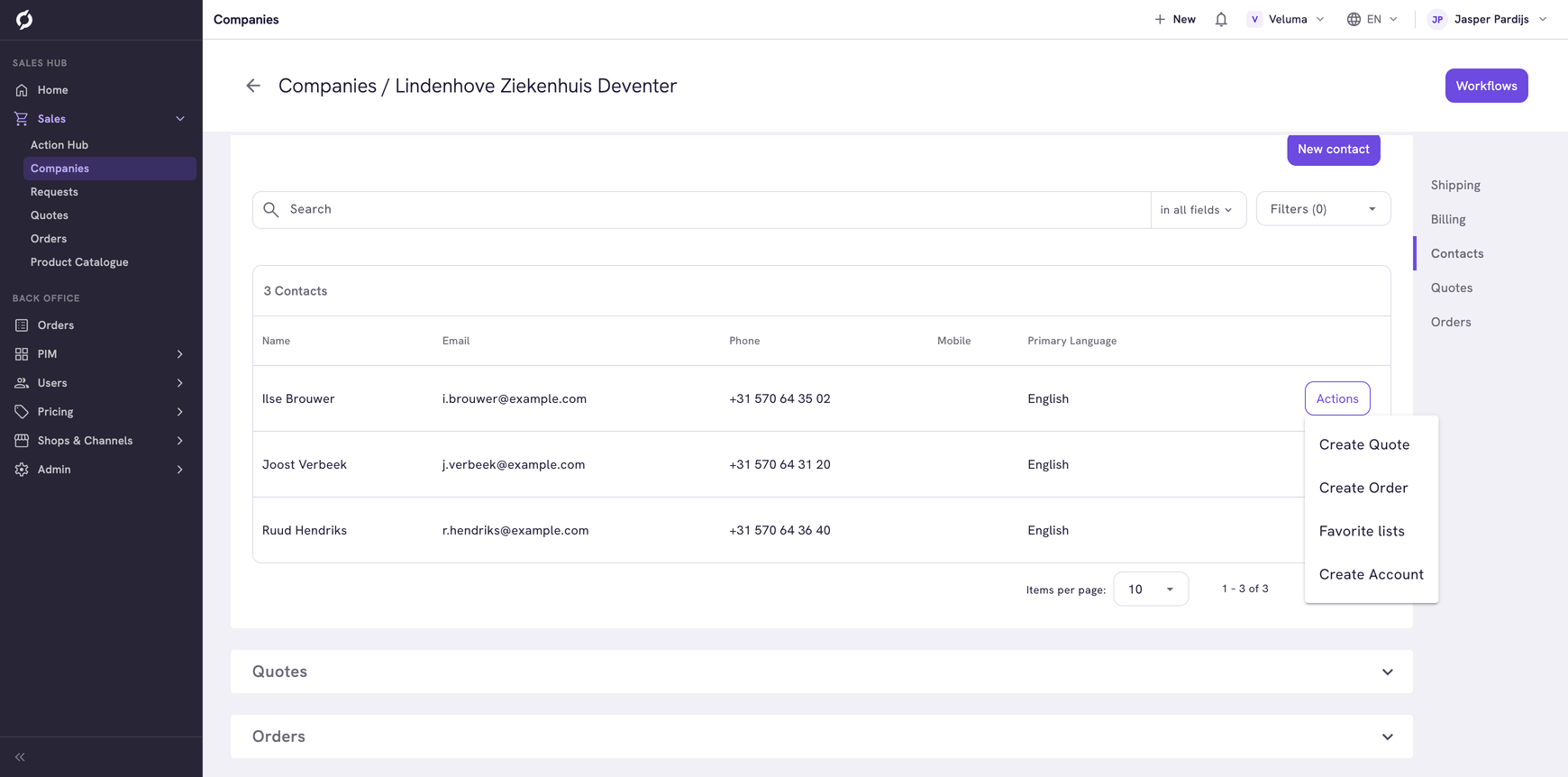Image resolution: width=1568 pixels, height=777 pixels.
Task: Click the plus New button
Action: click(1175, 19)
